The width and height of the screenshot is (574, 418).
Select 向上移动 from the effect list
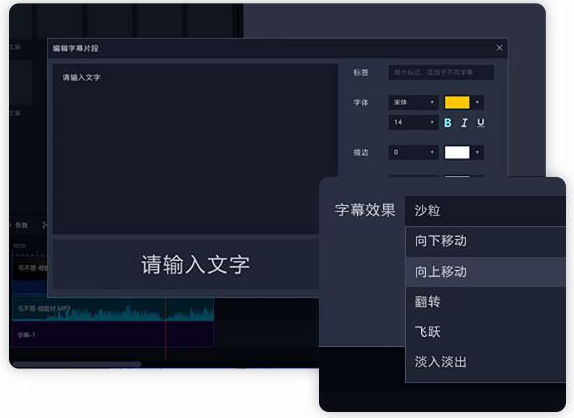tap(486, 272)
